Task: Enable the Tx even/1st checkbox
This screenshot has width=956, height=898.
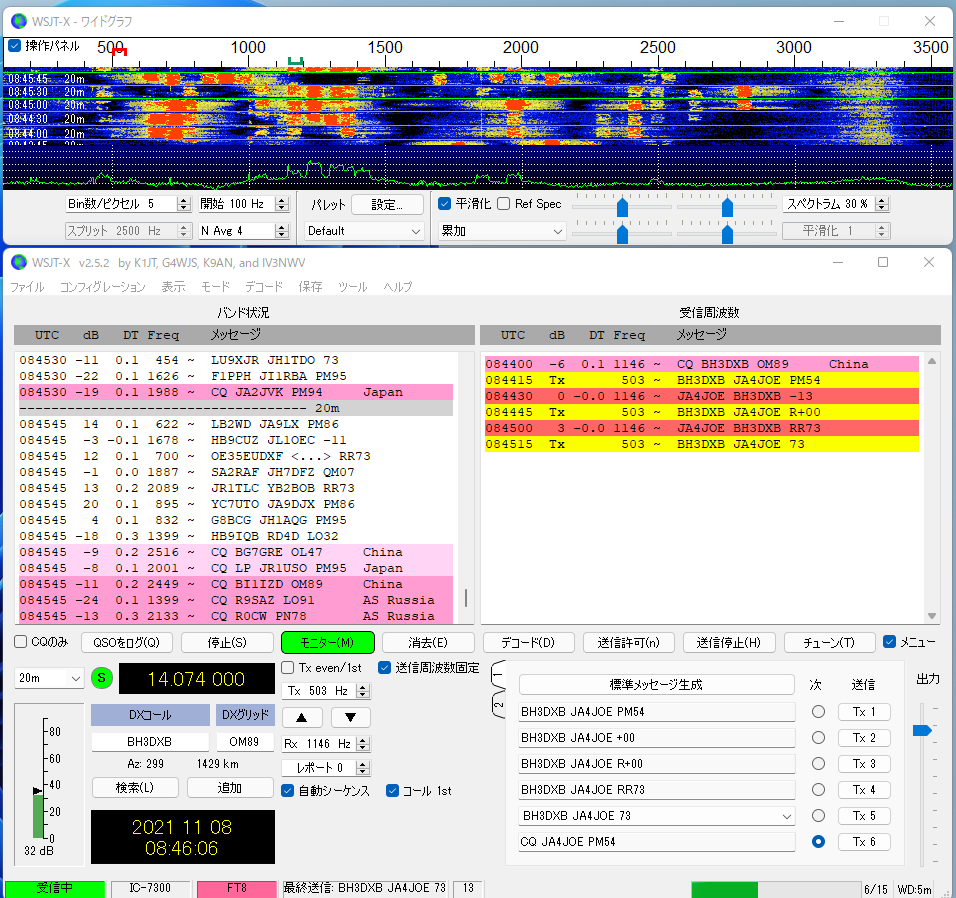Action: coord(288,667)
